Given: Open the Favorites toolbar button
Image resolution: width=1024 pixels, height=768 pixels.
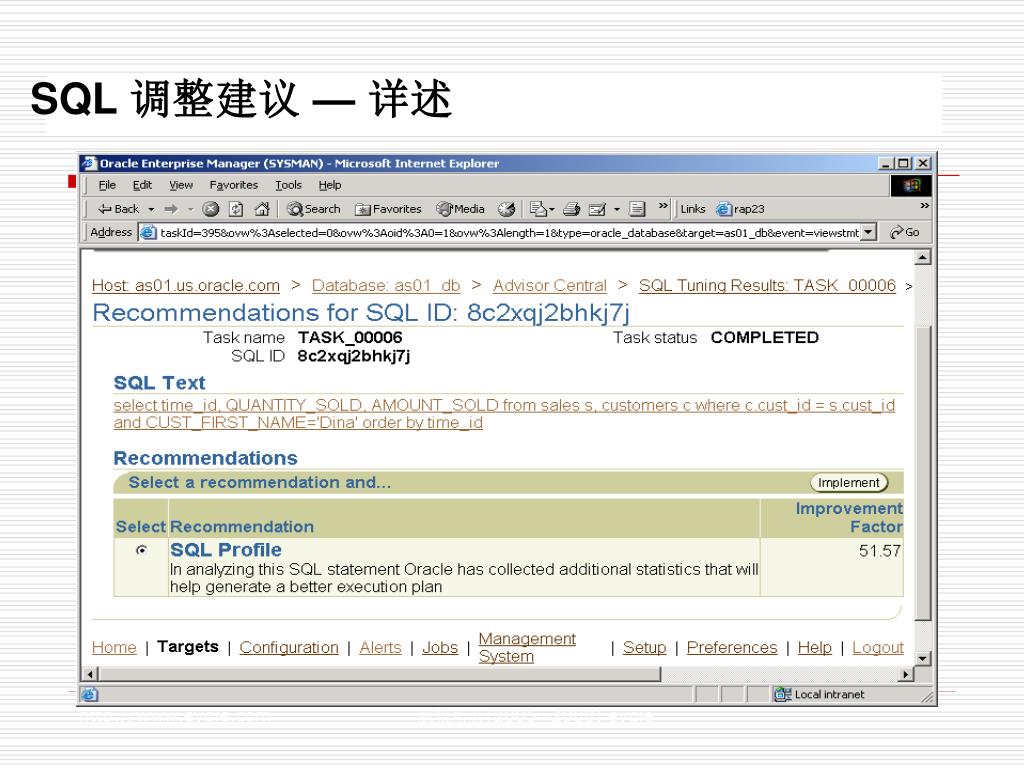Looking at the screenshot, I should coord(388,209).
